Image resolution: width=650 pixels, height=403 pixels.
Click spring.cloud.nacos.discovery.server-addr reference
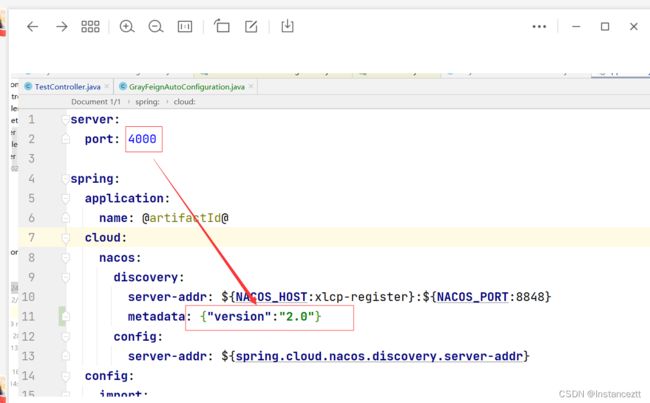coord(379,356)
